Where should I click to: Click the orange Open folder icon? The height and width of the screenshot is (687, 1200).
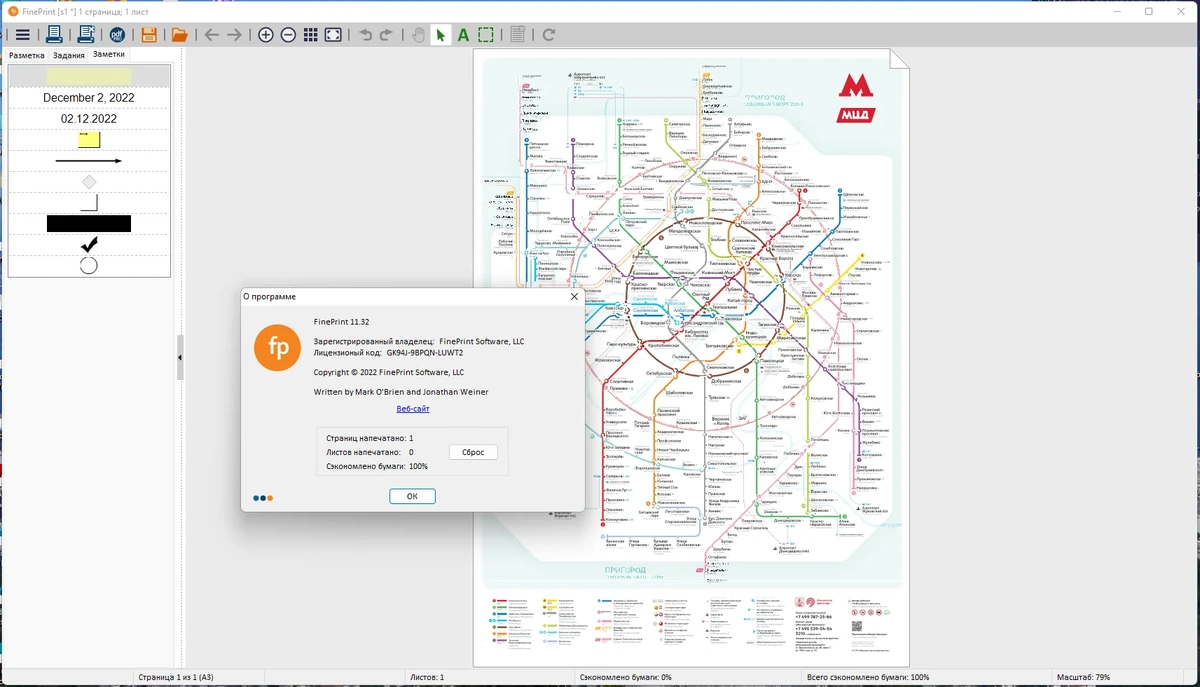pyautogui.click(x=179, y=35)
